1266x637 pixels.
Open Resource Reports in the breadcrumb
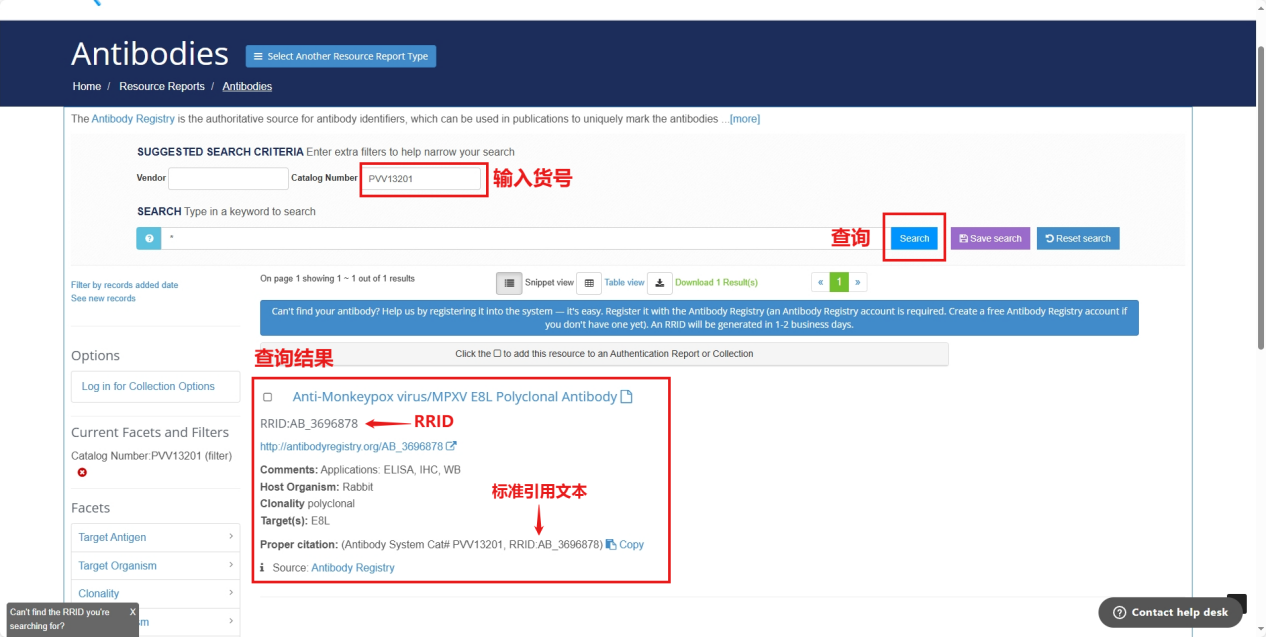[x=162, y=86]
